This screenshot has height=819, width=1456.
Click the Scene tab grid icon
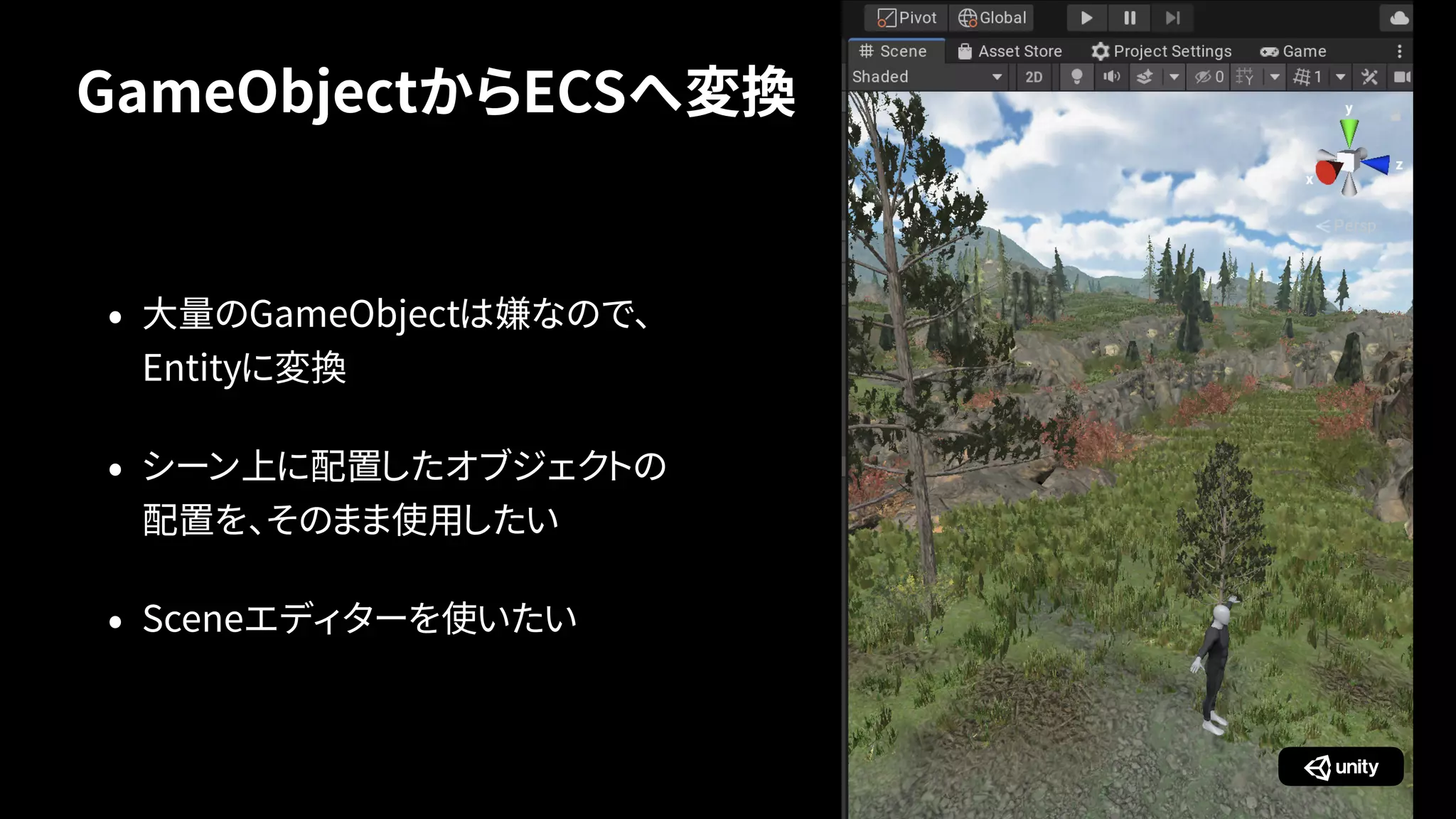[866, 51]
